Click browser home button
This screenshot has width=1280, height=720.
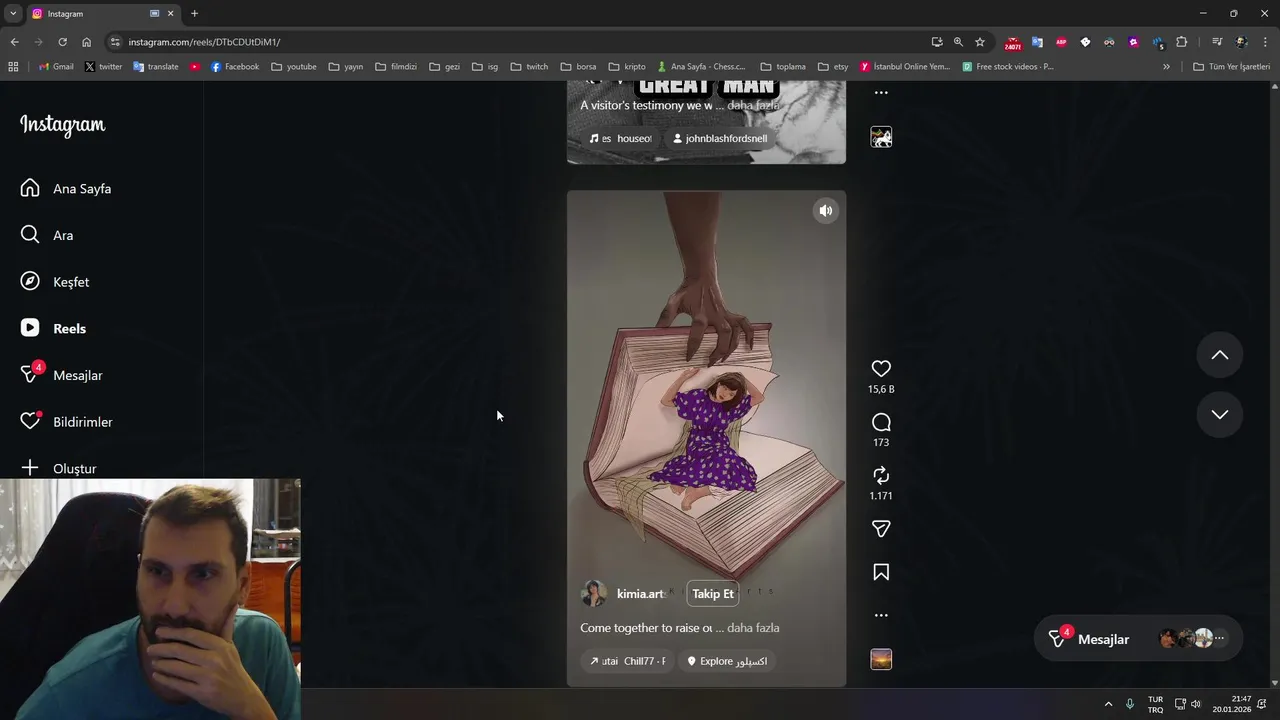(87, 42)
